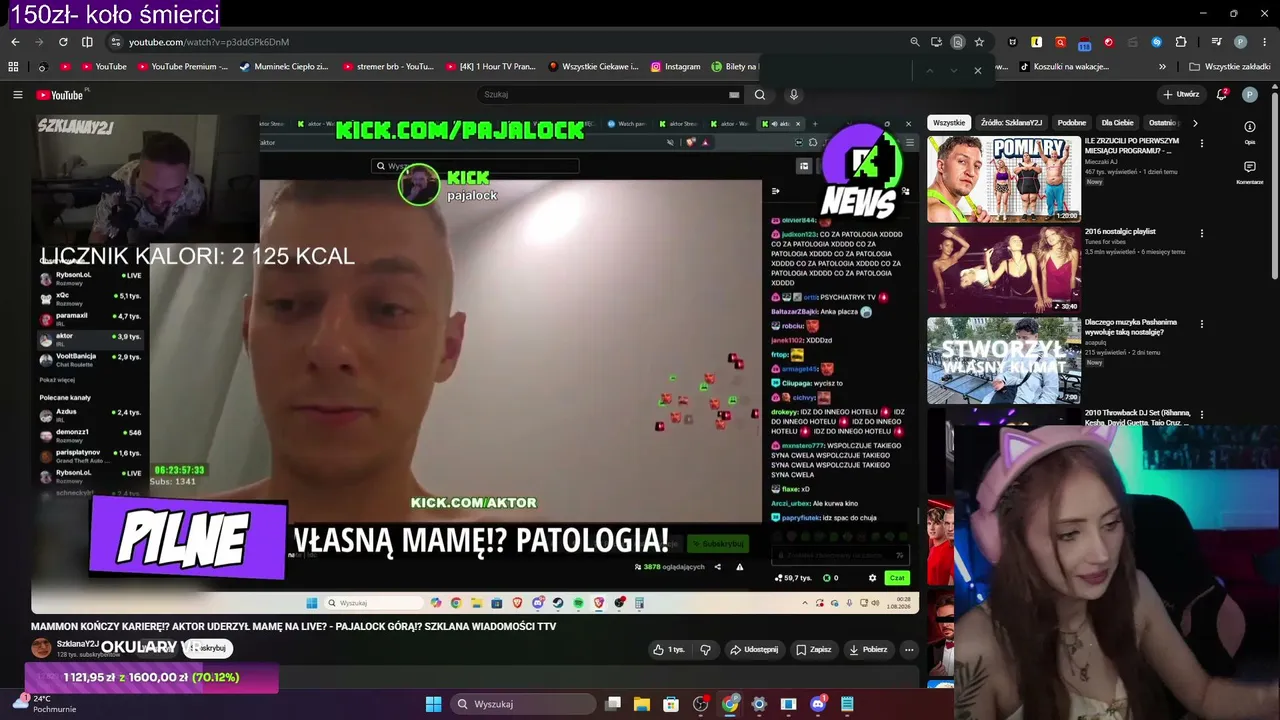Like the video with thumbs up
Image resolution: width=1280 pixels, height=720 pixels.
[x=669, y=650]
